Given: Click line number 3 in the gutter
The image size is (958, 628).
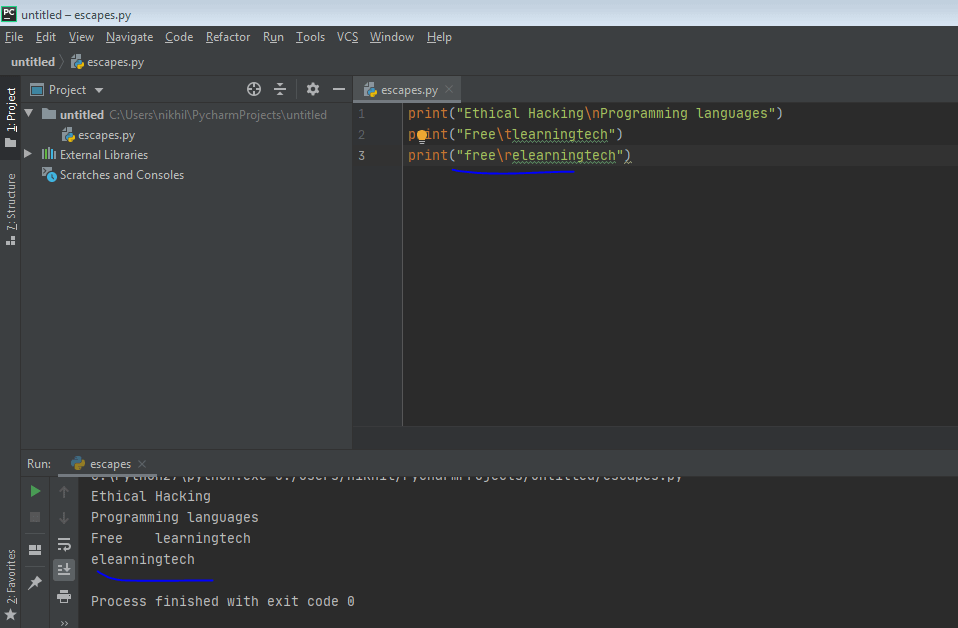Looking at the screenshot, I should [362, 156].
